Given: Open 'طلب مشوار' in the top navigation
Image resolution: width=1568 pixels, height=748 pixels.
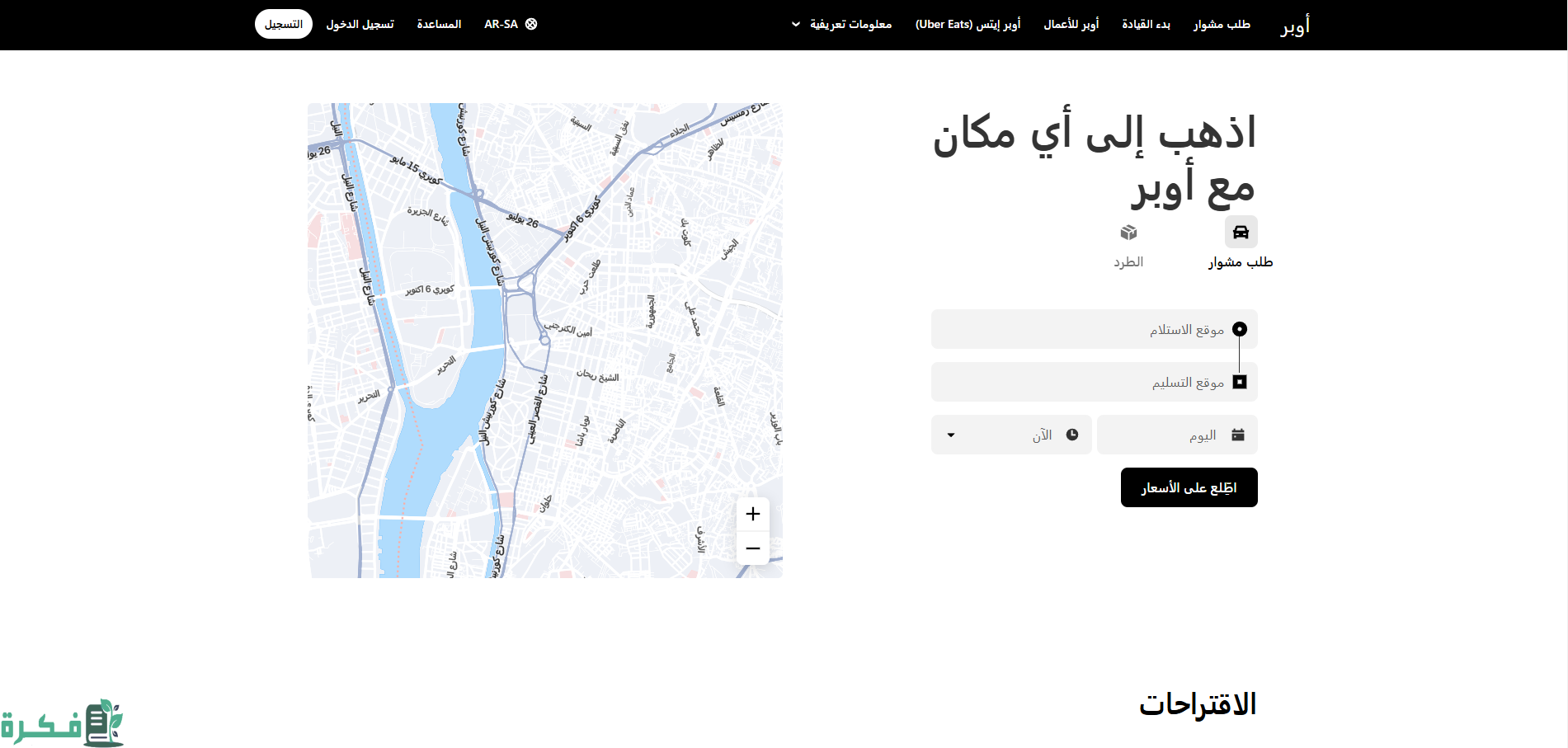Looking at the screenshot, I should [1222, 25].
